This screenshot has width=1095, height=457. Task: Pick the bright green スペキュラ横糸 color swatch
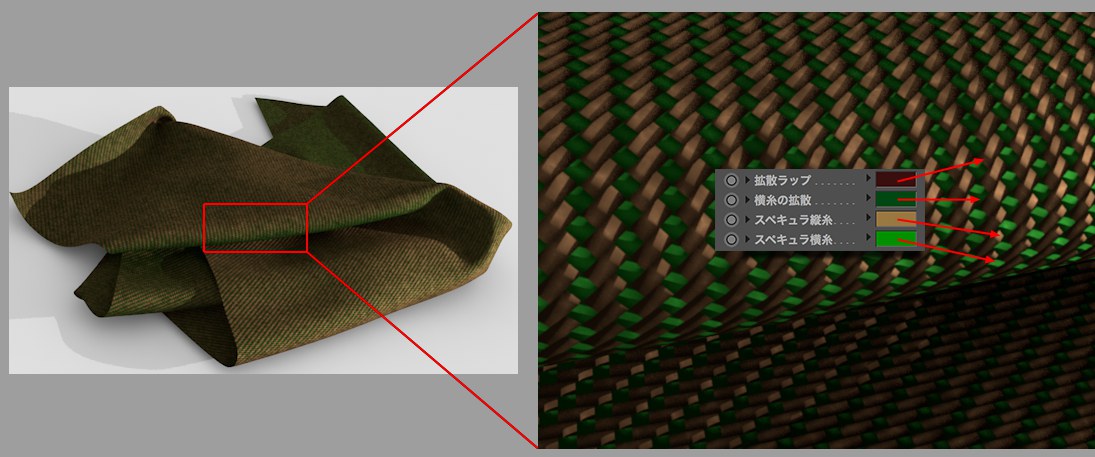pos(895,239)
